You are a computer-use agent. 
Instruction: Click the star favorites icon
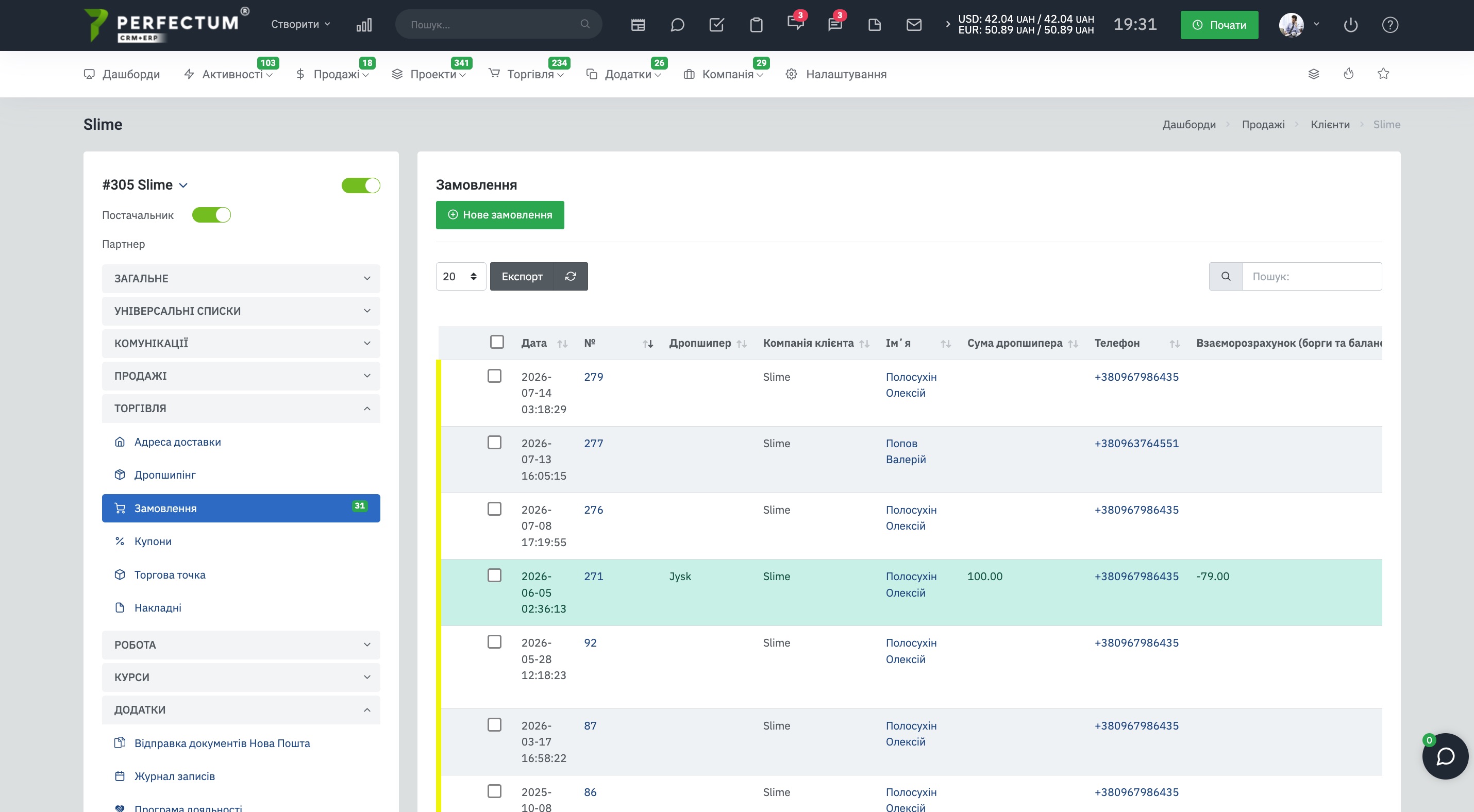1384,74
